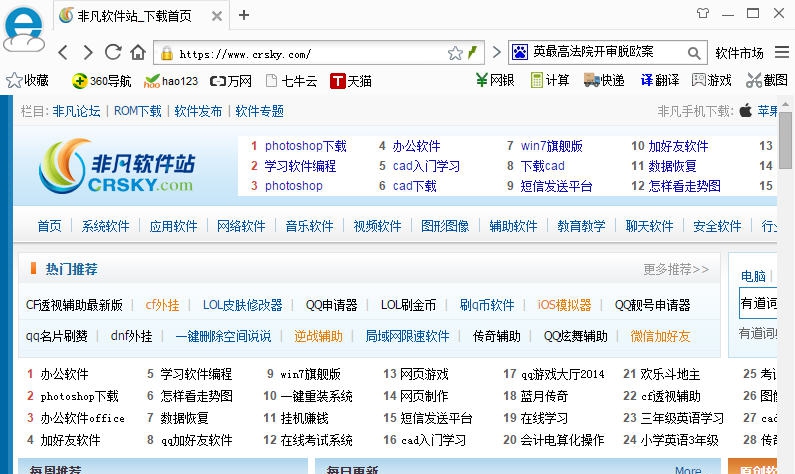
Task: Open the 七牛云 bookmark
Action: click(x=292, y=81)
